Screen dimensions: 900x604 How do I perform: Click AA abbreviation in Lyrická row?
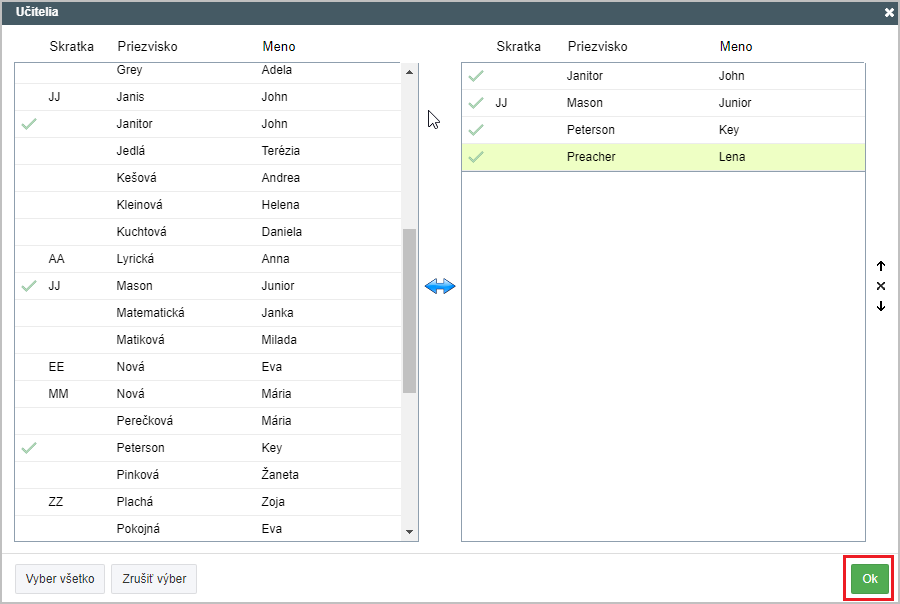pos(56,259)
